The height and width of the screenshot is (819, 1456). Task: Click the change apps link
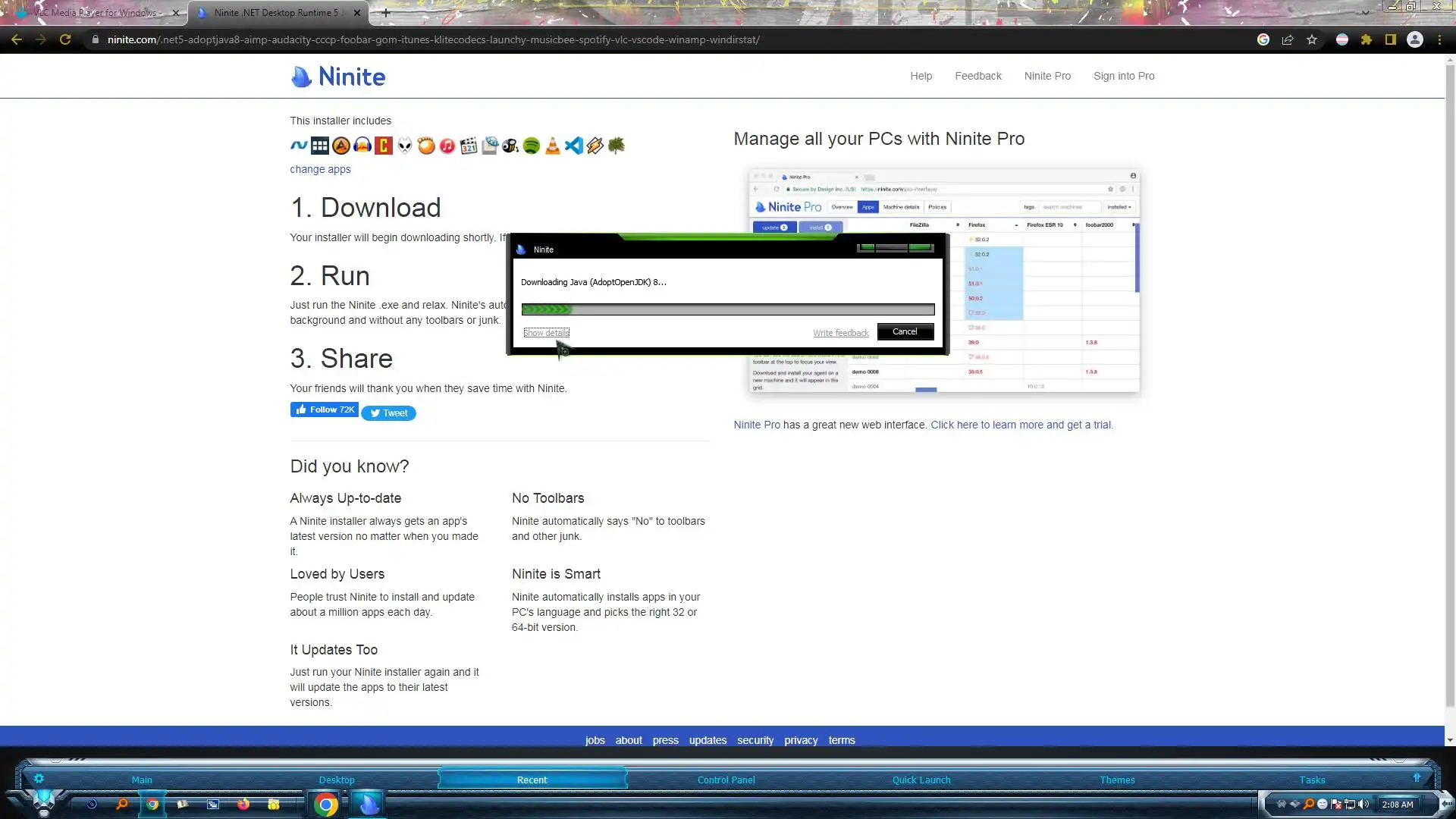click(320, 169)
